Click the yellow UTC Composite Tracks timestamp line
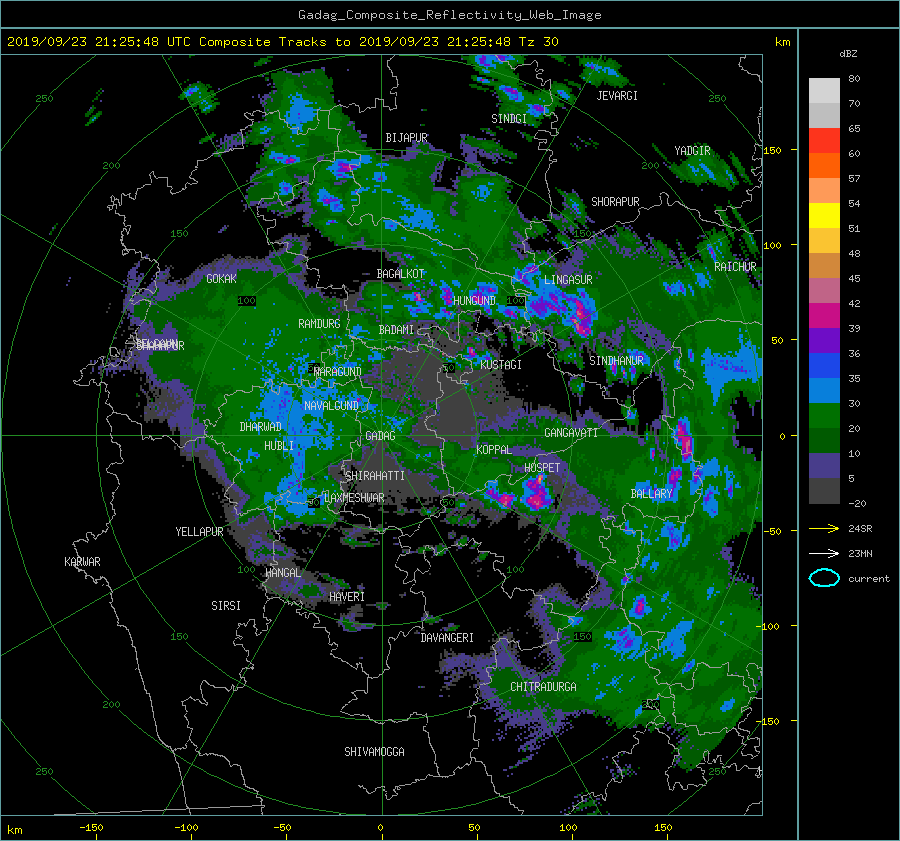 (282, 42)
